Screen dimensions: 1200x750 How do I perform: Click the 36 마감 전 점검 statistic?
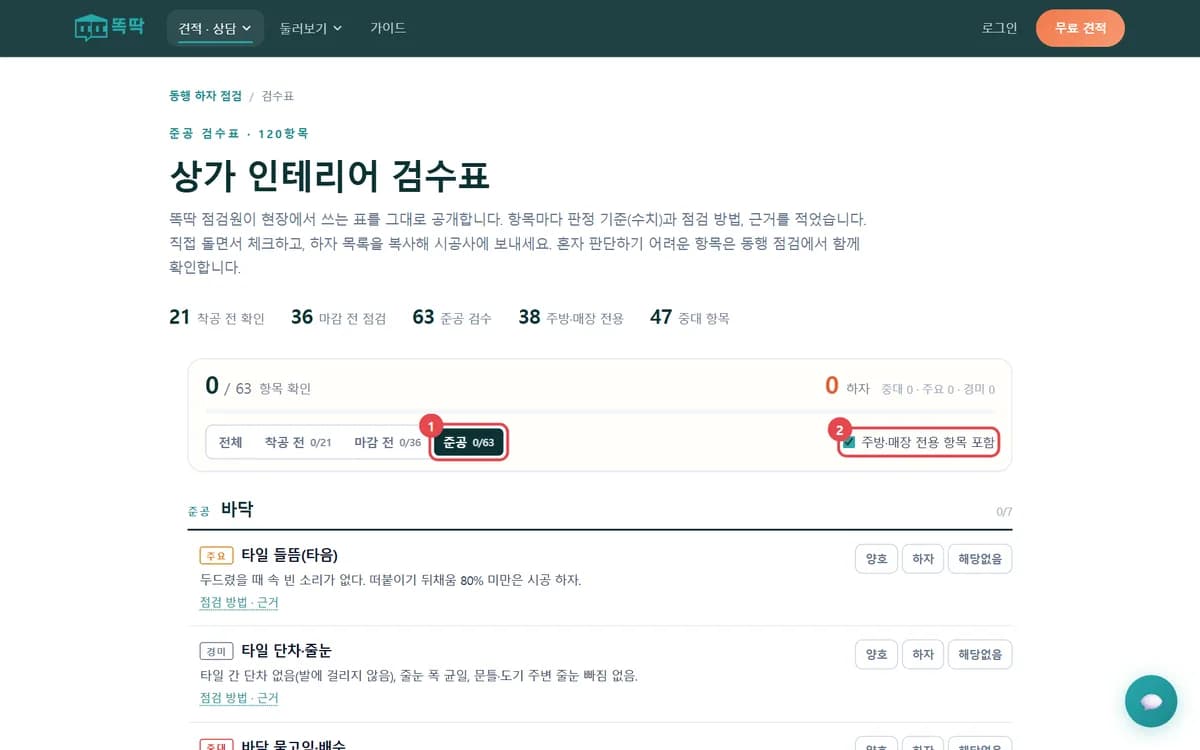(x=339, y=317)
